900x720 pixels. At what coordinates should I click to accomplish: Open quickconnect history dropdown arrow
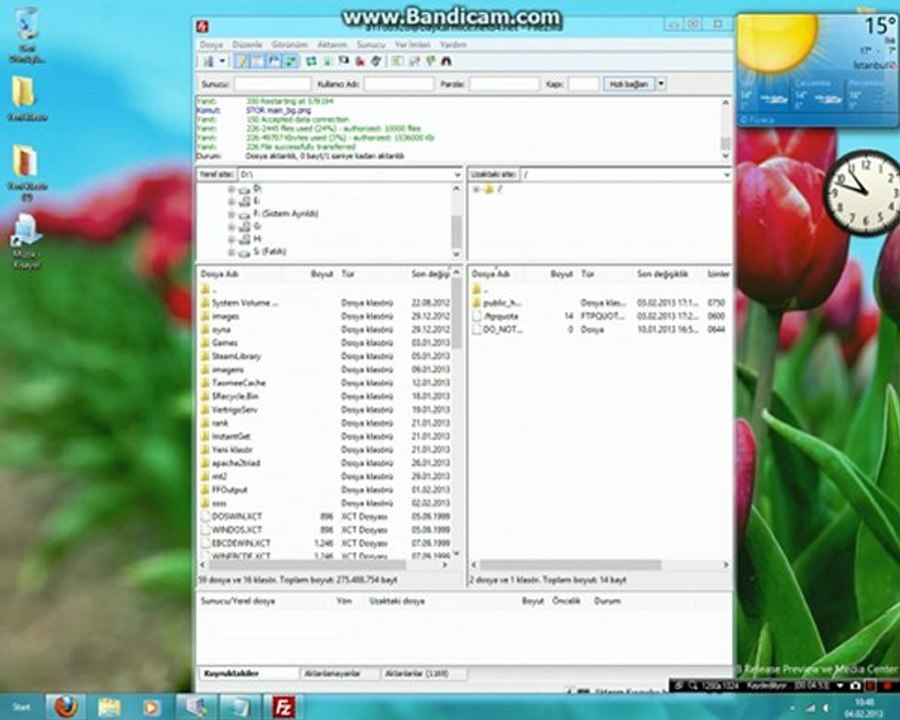(661, 84)
